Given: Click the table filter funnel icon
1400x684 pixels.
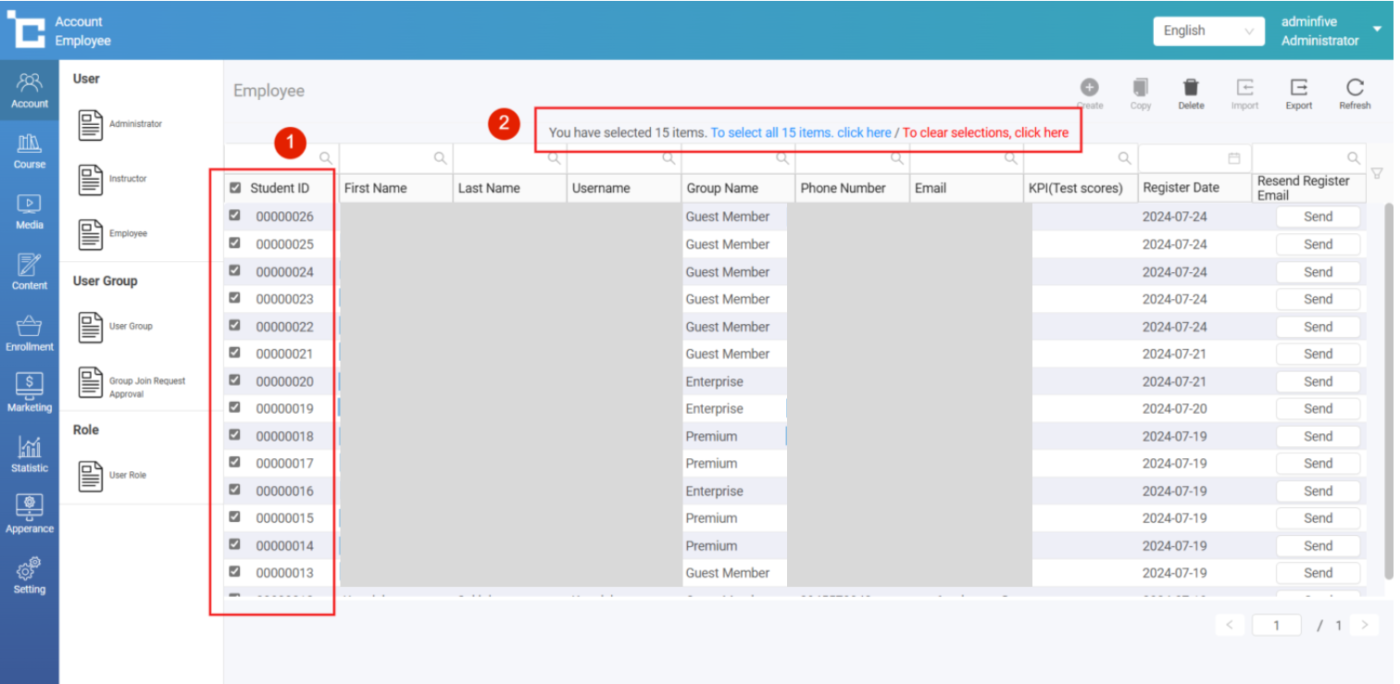Looking at the screenshot, I should point(1377,174).
